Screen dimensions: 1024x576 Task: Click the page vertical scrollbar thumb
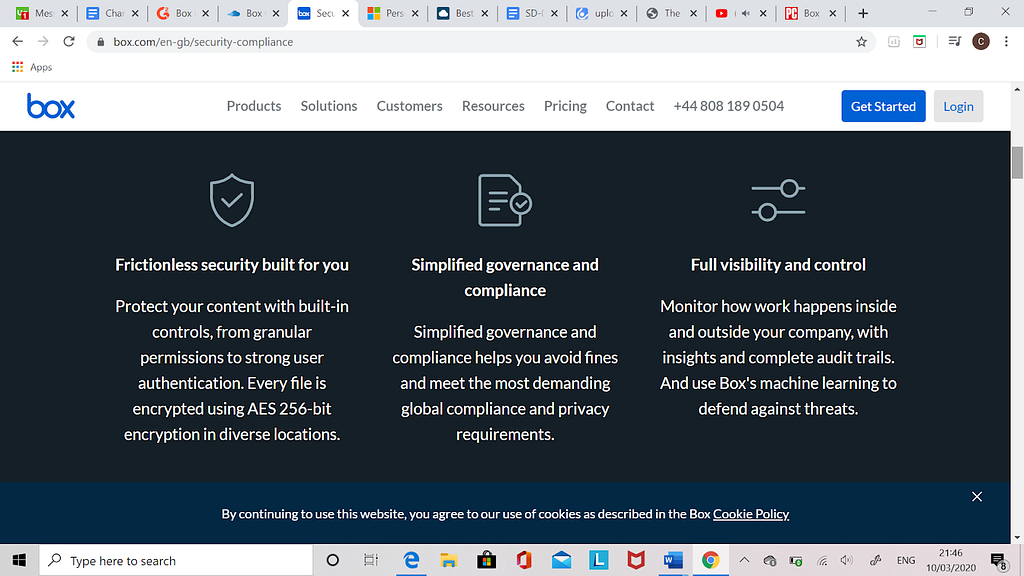point(1017,163)
